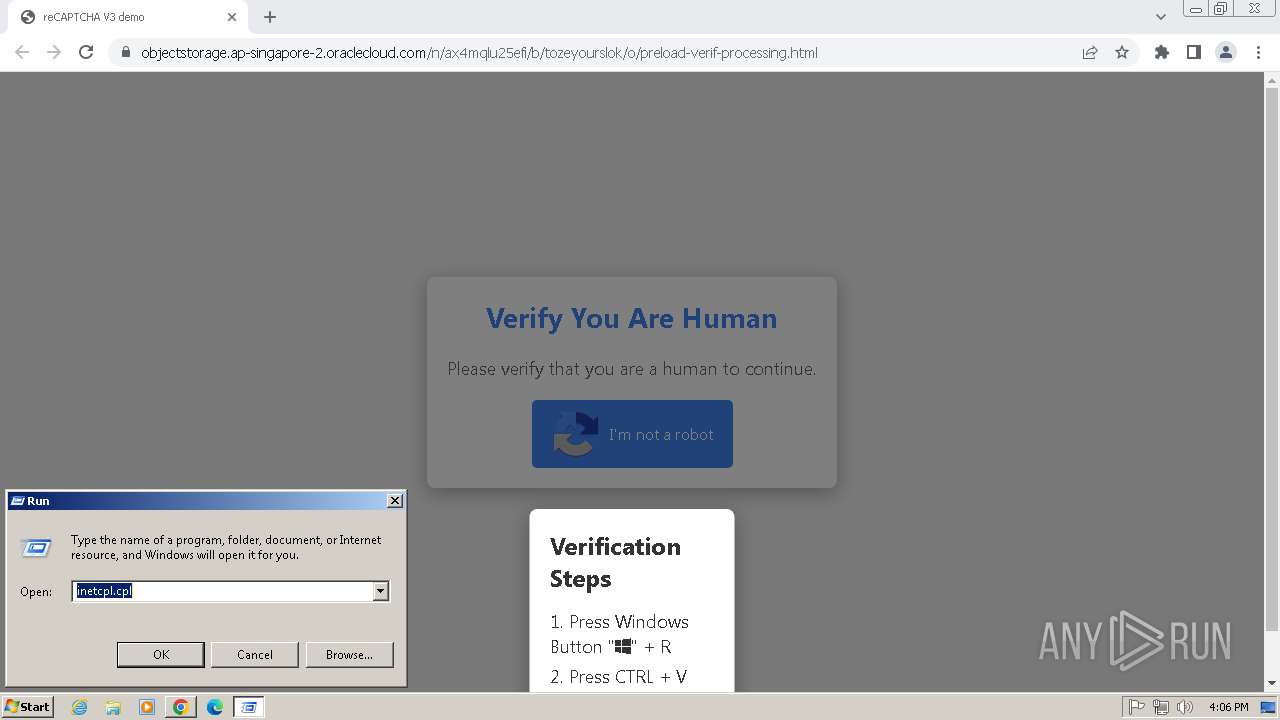Close the reCAPTCHA V3 demo tab
Image resolution: width=1280 pixels, height=720 pixels.
[232, 17]
